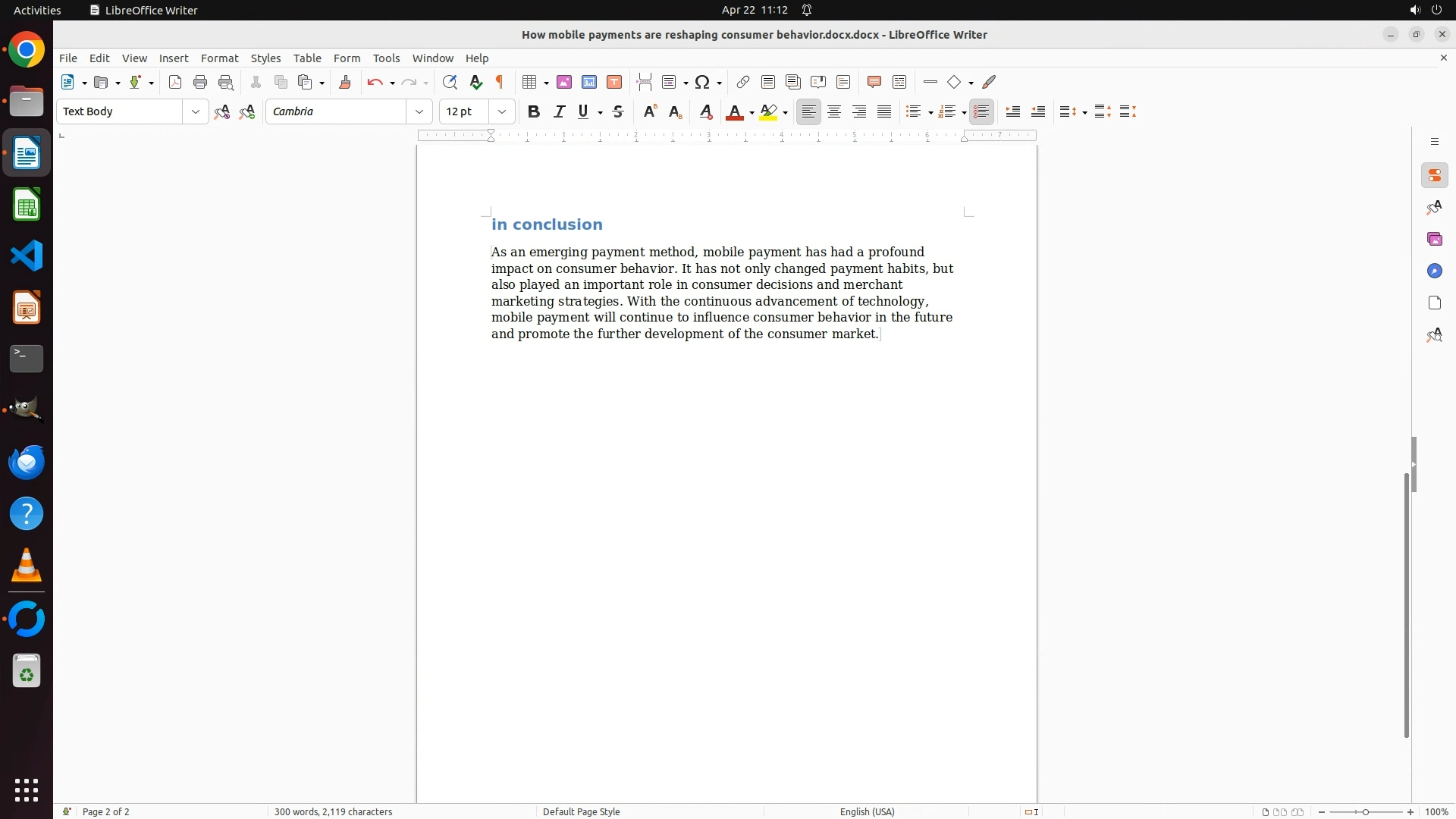Toggle bold formatting
The height and width of the screenshot is (819, 1456).
click(x=534, y=111)
